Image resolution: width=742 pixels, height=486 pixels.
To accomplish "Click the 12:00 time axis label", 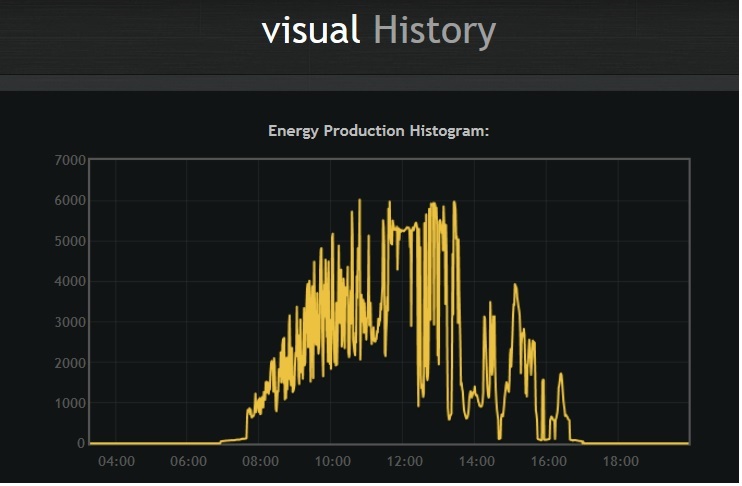I will [405, 461].
